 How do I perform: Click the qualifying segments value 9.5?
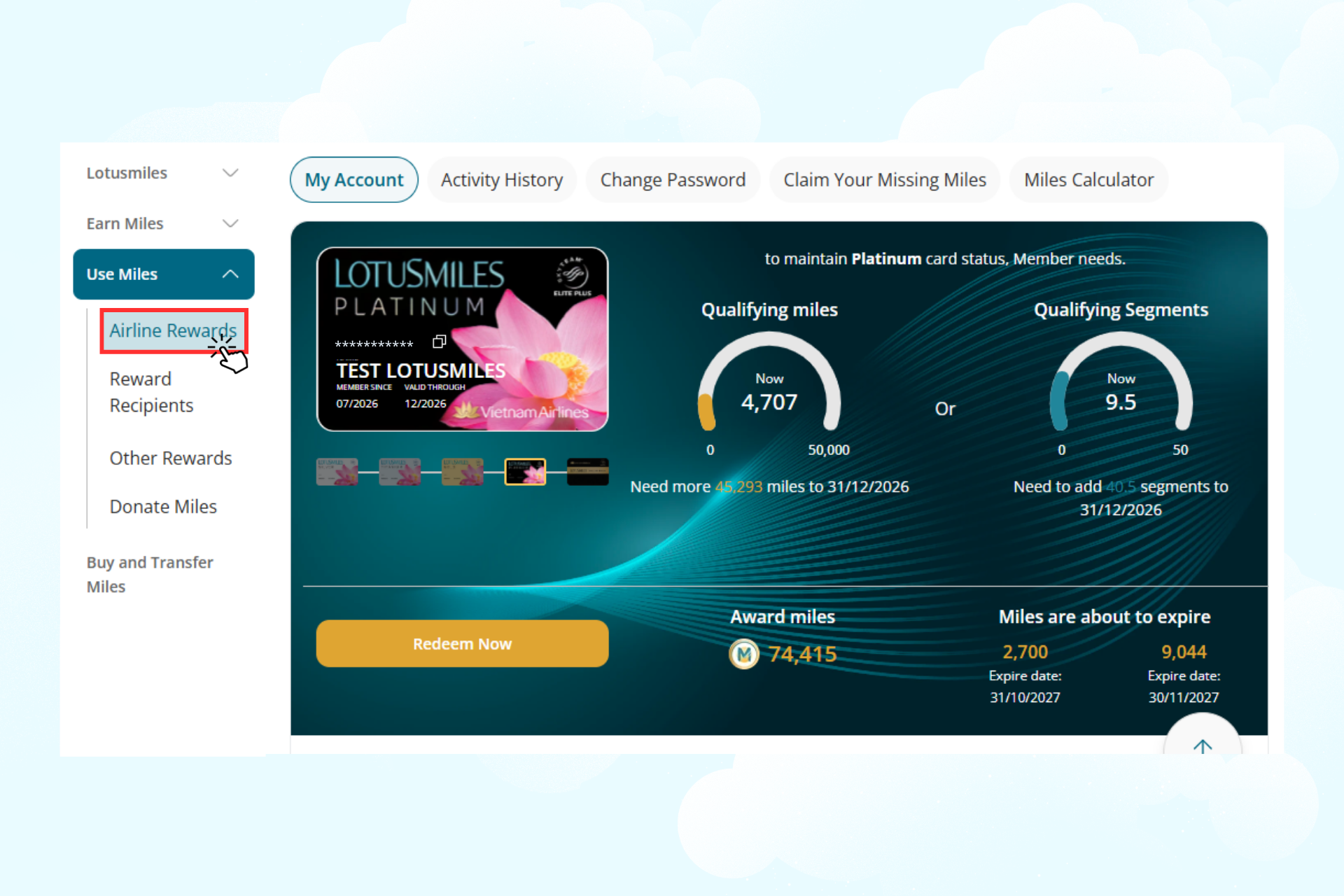tap(1121, 402)
